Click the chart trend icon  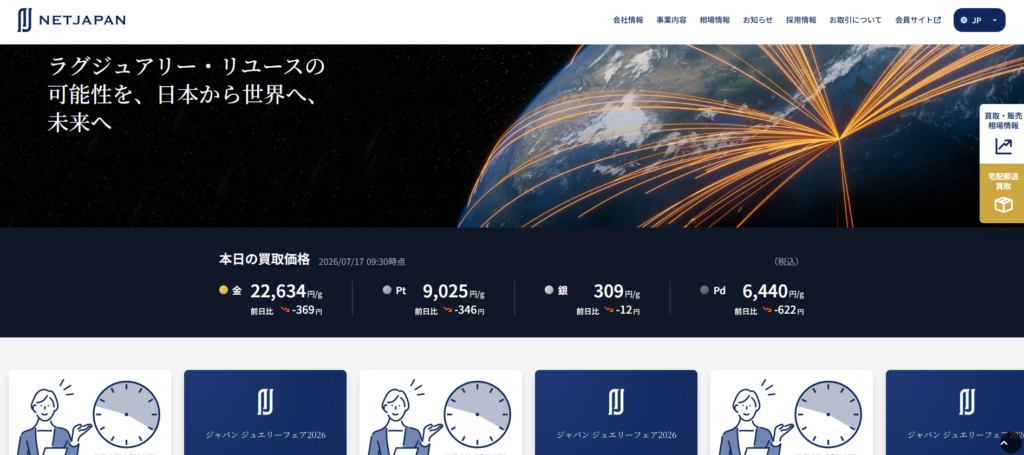tap(1003, 146)
